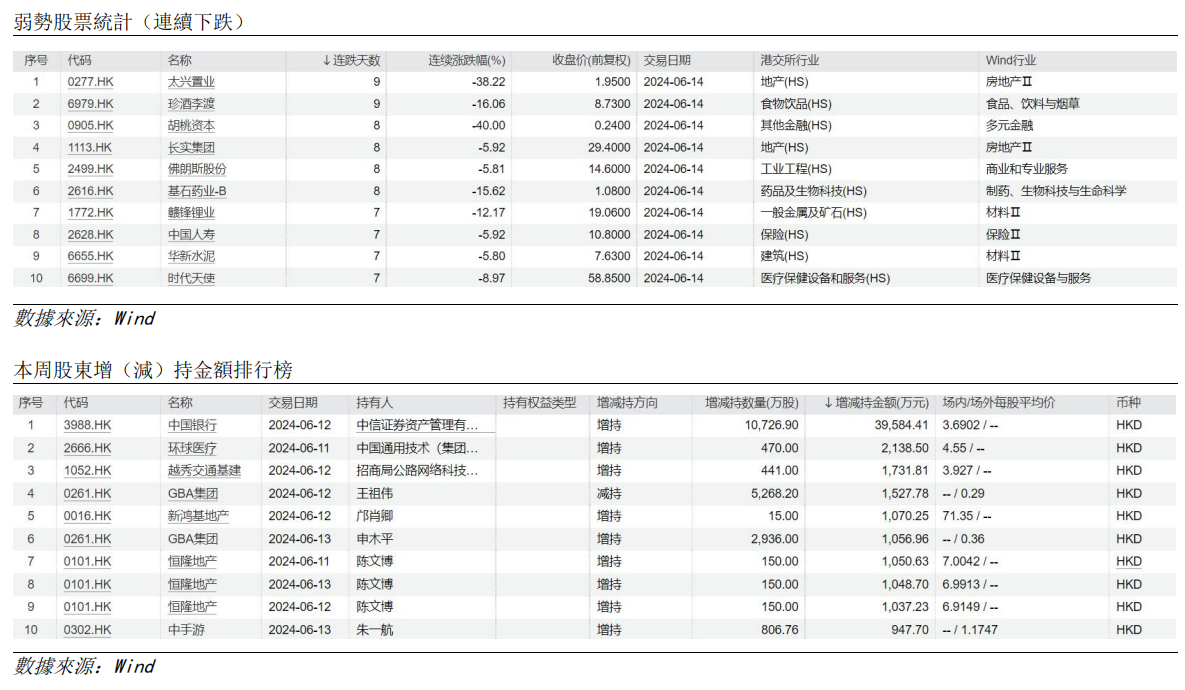
Task: Open stock code link 1052.HK
Action: 87,471
